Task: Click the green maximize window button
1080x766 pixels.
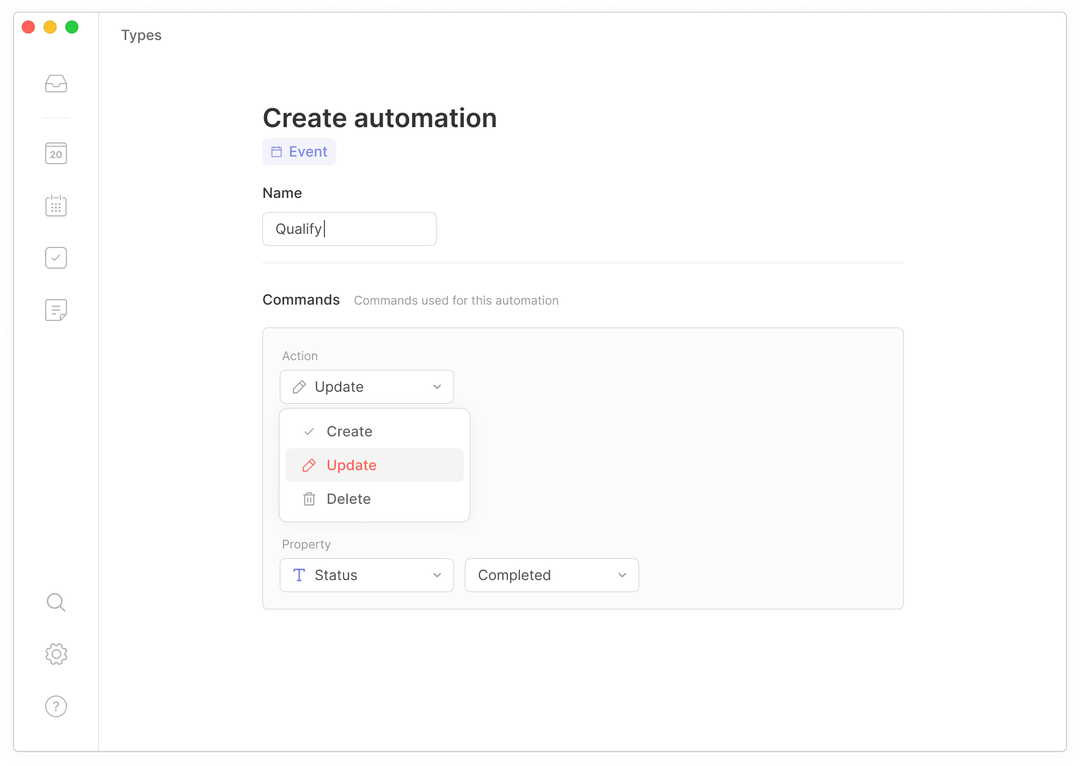Action: [72, 27]
